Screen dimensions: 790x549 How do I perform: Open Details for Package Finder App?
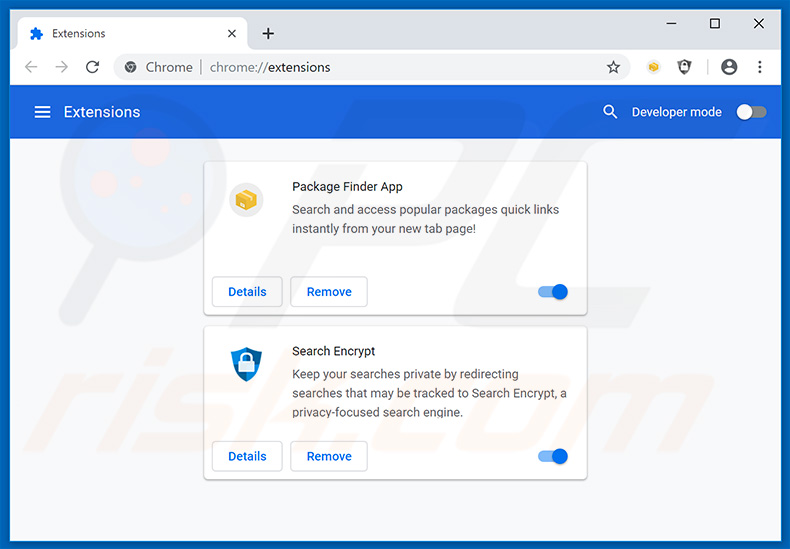(247, 292)
